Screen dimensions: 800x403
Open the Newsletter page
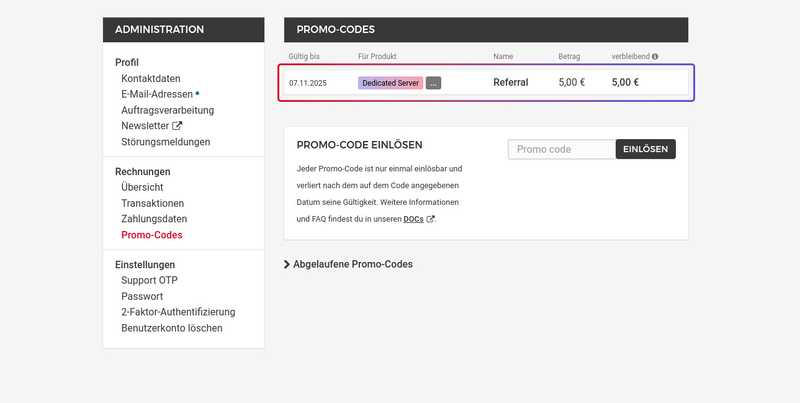(145, 126)
